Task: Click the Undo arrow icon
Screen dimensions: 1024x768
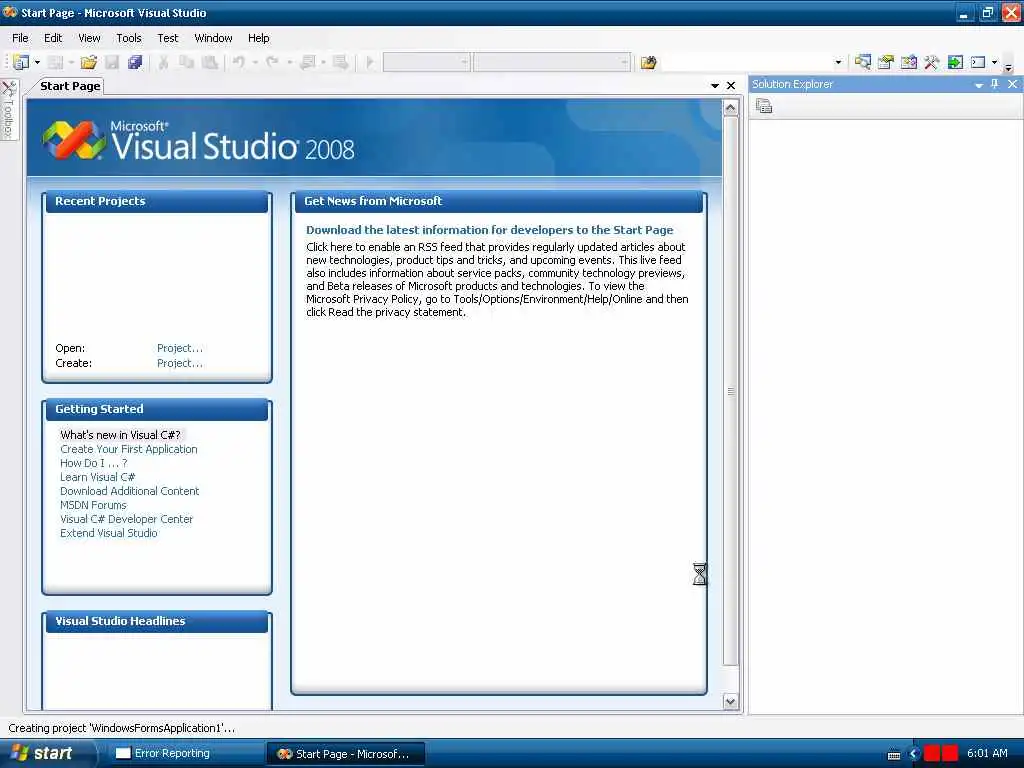Action: [x=239, y=63]
